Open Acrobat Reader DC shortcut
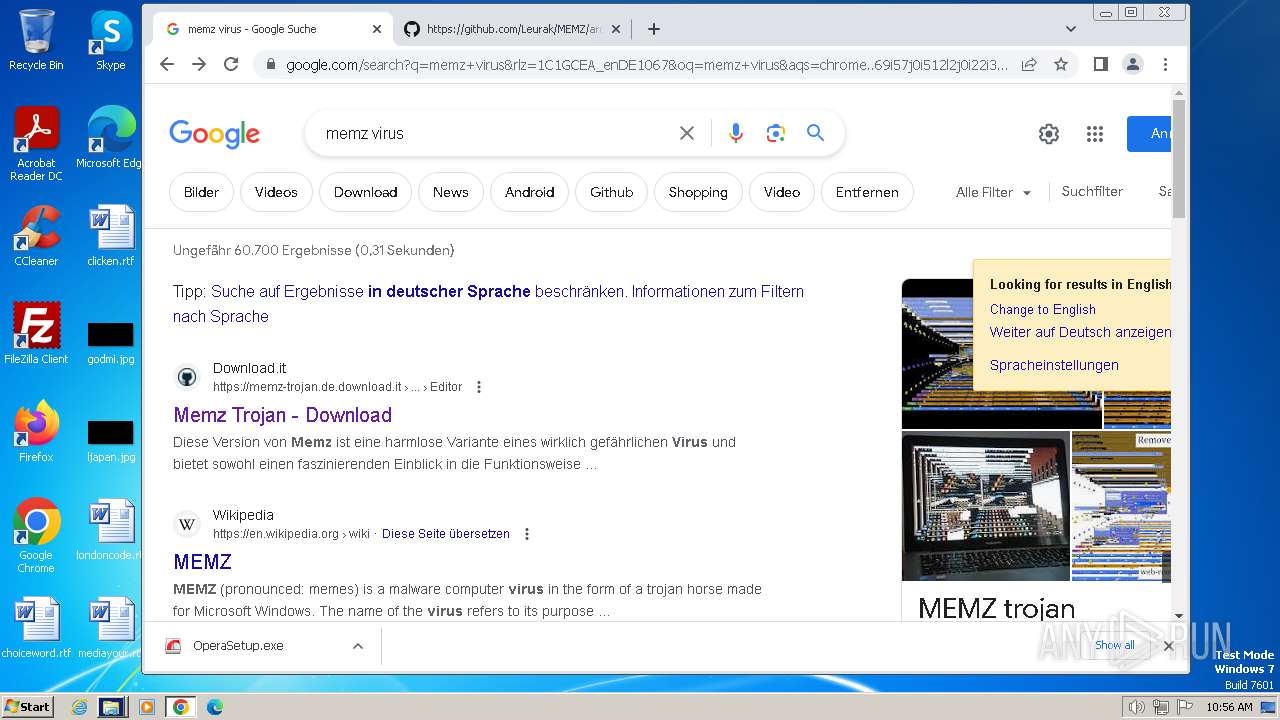The height and width of the screenshot is (720, 1280). point(36,144)
